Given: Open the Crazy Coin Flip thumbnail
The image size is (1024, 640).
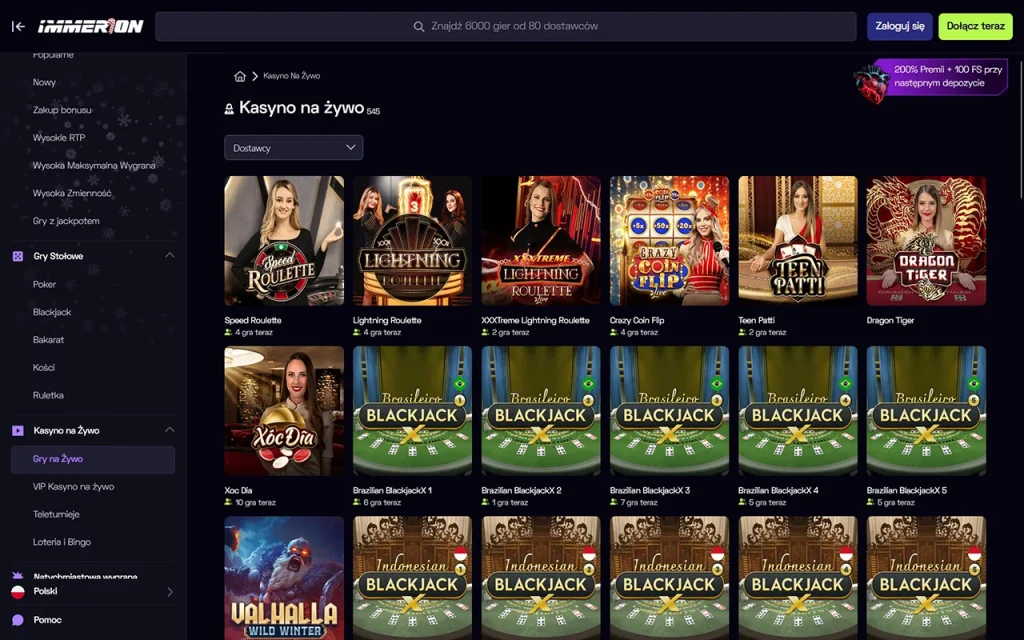Looking at the screenshot, I should click(669, 241).
